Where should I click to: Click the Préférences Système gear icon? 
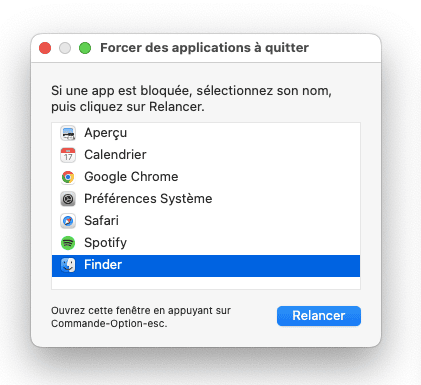coord(68,199)
